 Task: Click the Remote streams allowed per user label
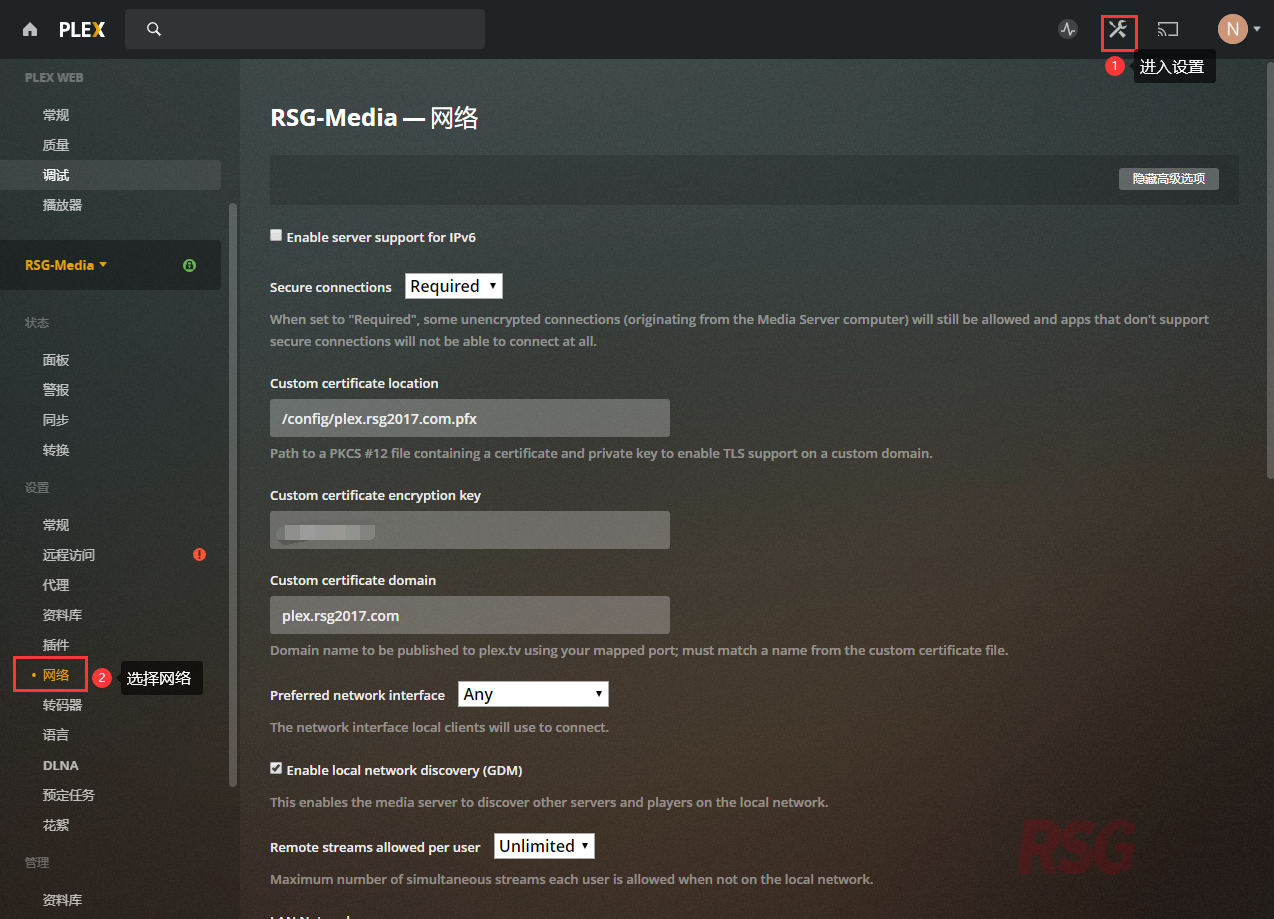pyautogui.click(x=375, y=847)
